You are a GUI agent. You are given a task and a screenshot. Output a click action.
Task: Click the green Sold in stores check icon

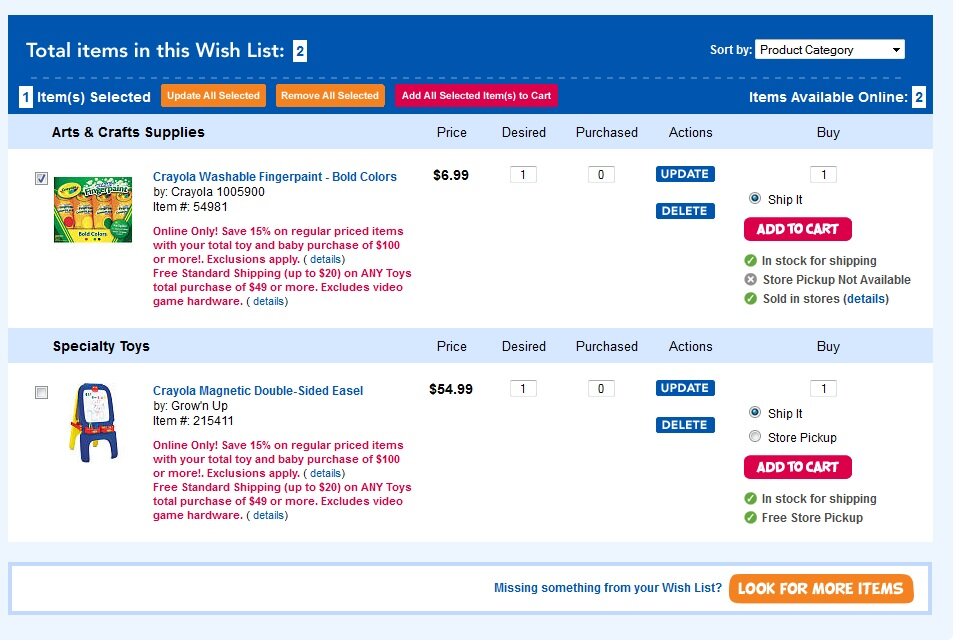750,298
